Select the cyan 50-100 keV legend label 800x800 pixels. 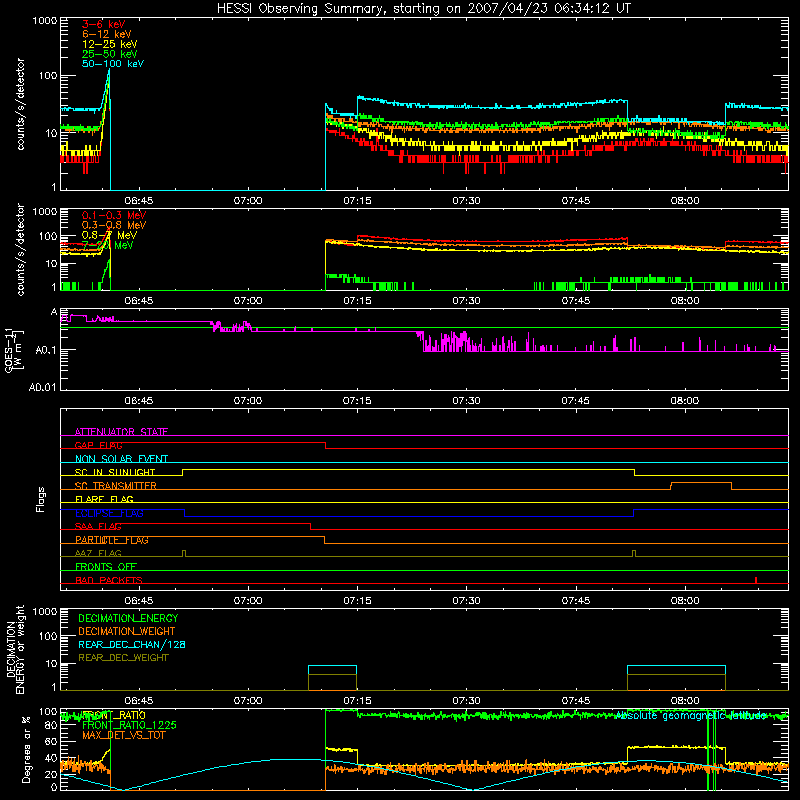point(113,64)
